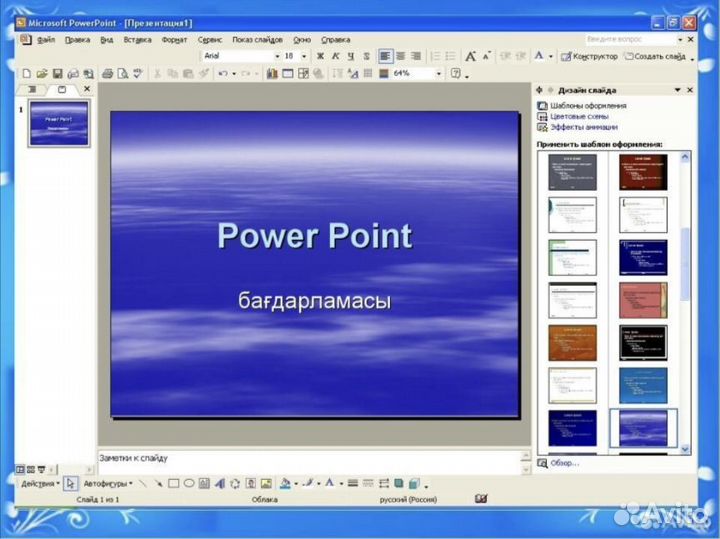The width and height of the screenshot is (720, 539).
Task: Choose the line color brush
Action: 308,483
